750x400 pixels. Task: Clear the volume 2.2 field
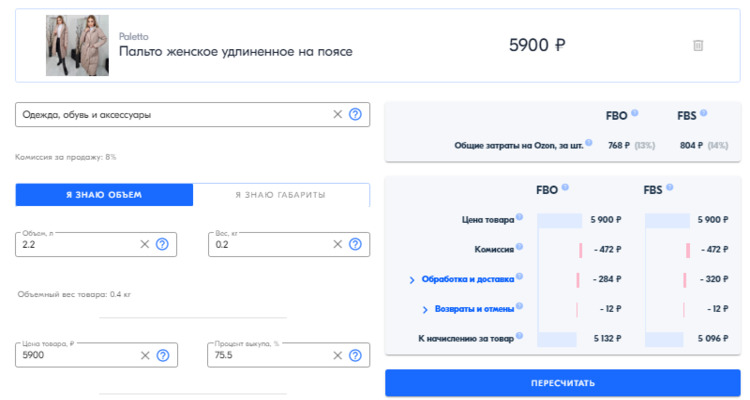145,244
